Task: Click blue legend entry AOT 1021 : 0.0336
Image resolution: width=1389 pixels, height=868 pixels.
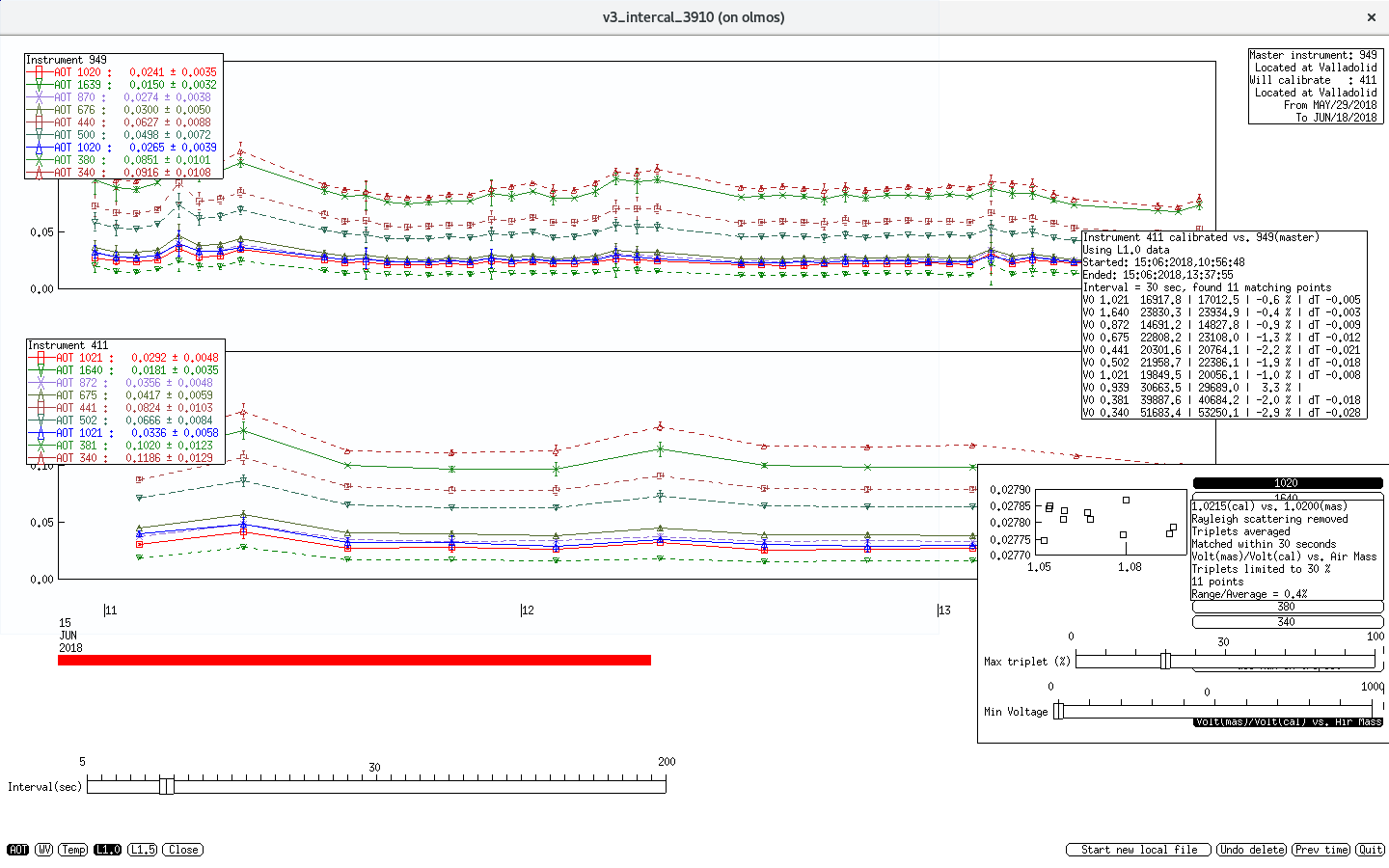Action: click(x=125, y=433)
